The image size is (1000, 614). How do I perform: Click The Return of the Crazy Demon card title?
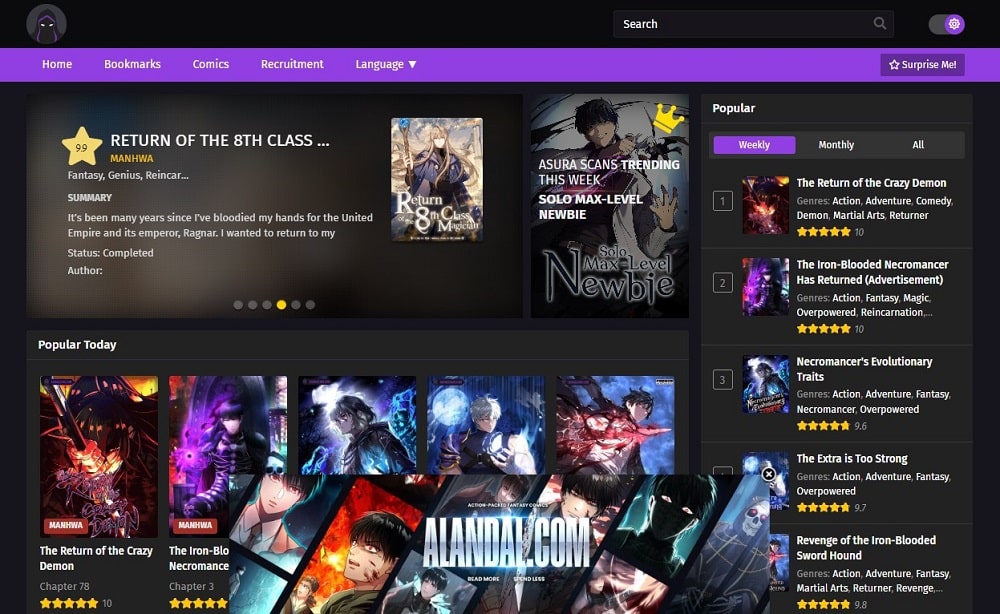[96, 559]
